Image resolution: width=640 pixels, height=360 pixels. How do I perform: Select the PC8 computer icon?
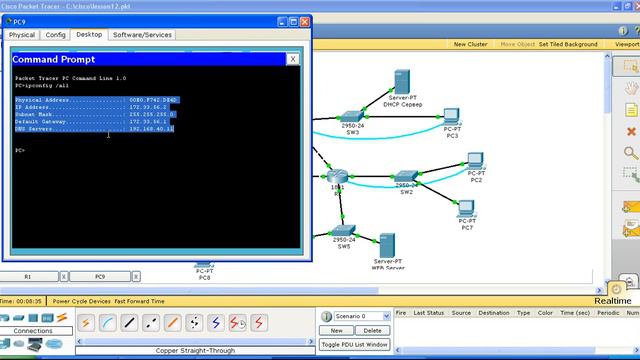point(204,265)
